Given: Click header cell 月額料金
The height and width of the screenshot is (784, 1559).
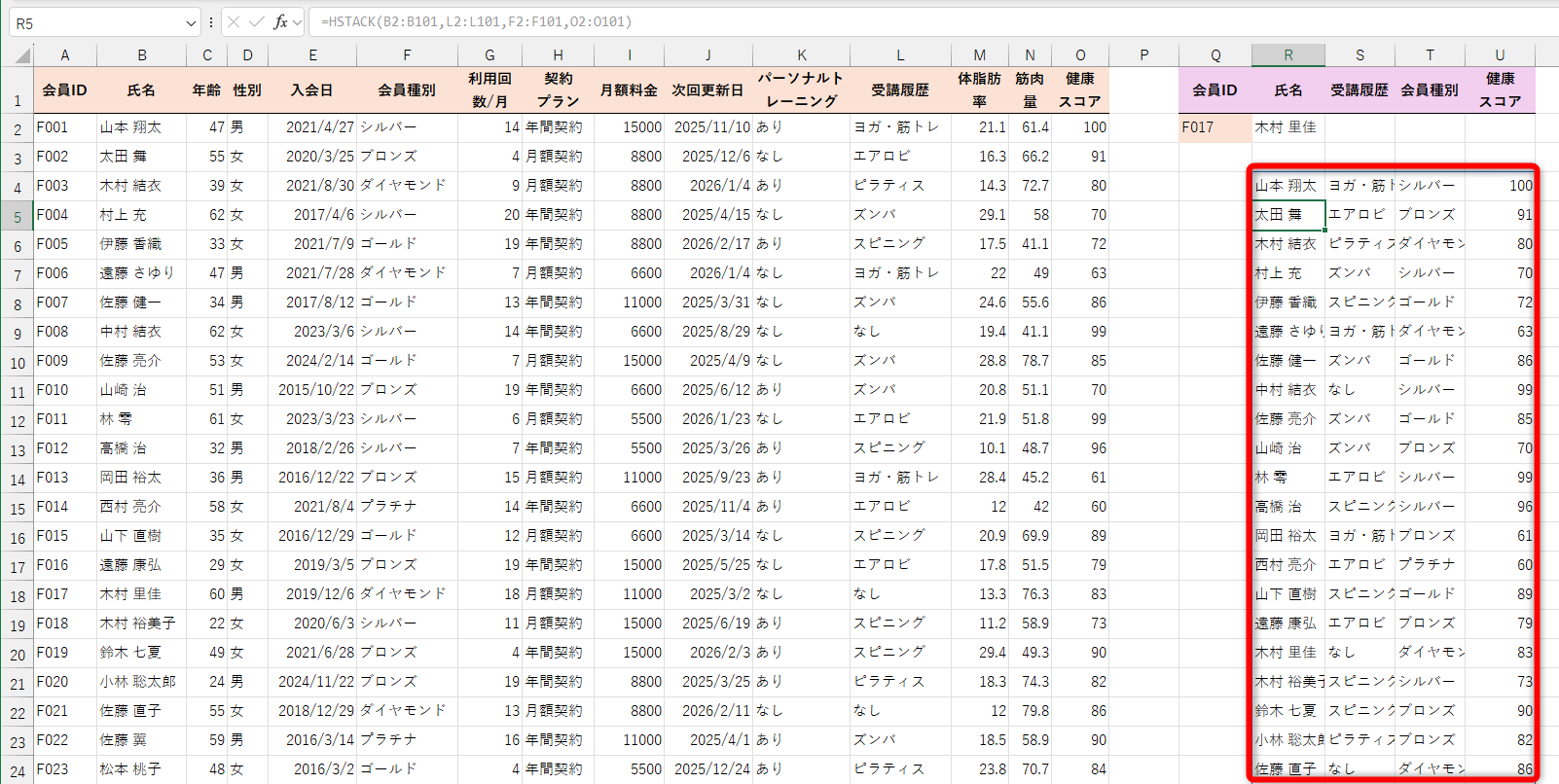Looking at the screenshot, I should (x=629, y=89).
